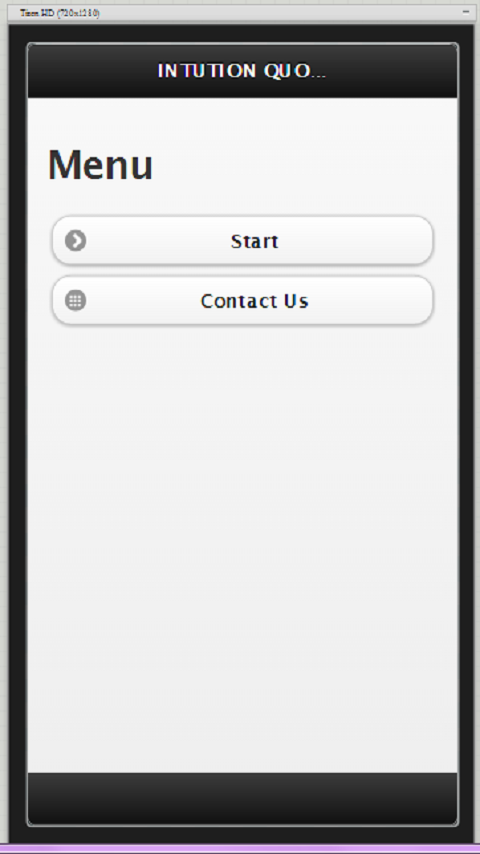Screen dimensions: 480x854
Task: Click the Menu heading text
Action: click(101, 164)
